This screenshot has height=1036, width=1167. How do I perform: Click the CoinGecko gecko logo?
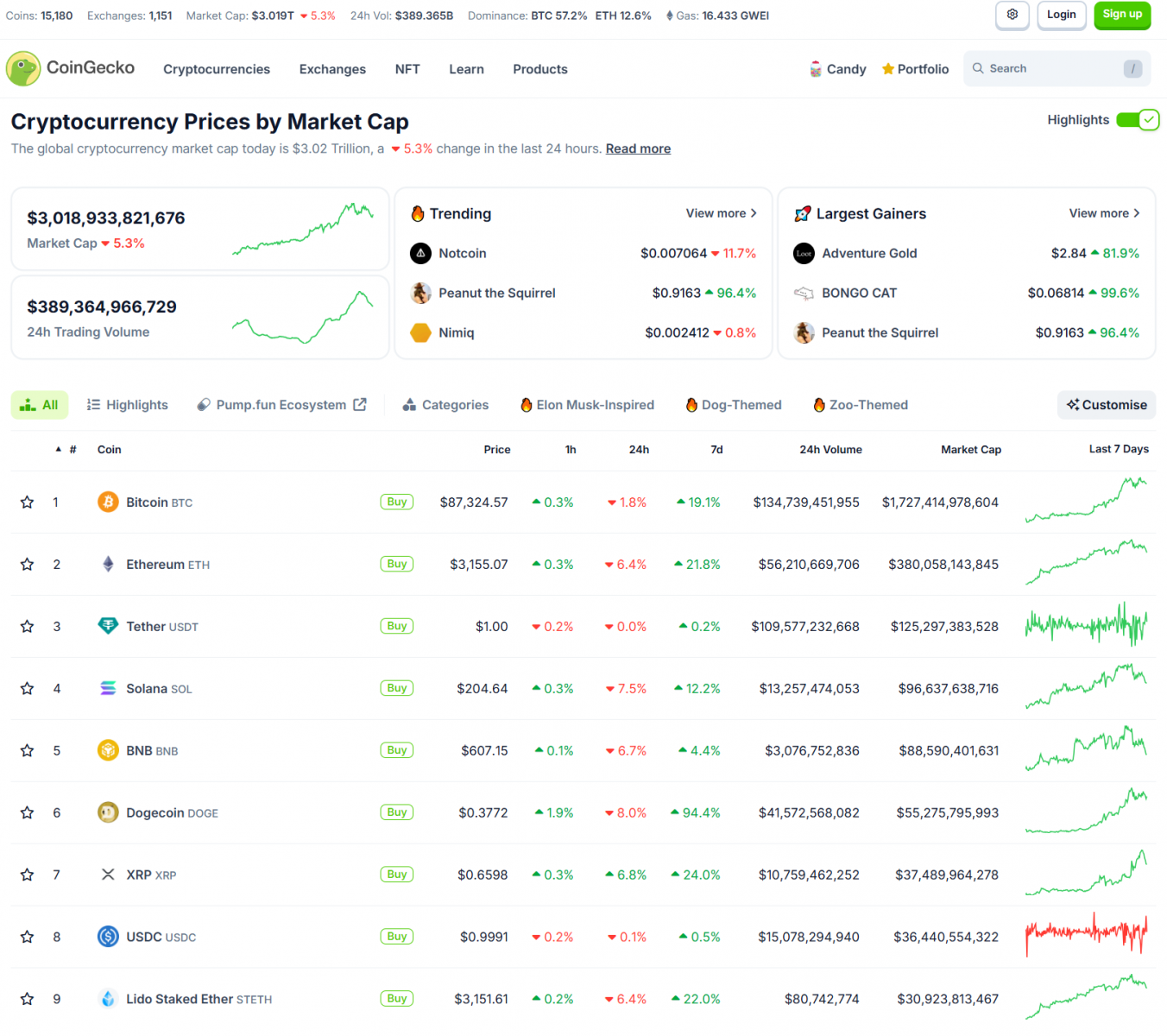click(x=23, y=68)
